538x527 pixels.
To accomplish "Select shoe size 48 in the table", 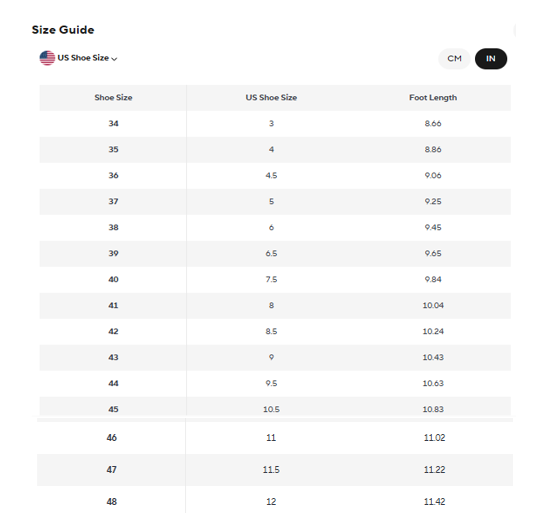I will [112, 502].
